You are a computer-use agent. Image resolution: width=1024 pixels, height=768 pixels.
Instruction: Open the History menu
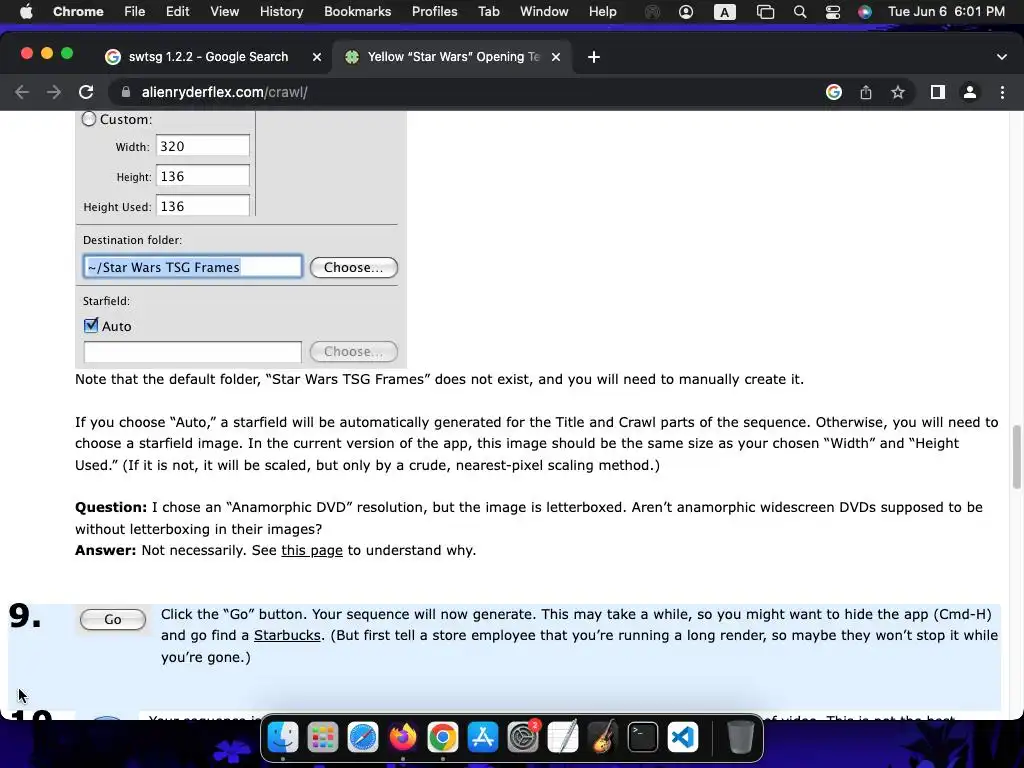click(x=281, y=11)
